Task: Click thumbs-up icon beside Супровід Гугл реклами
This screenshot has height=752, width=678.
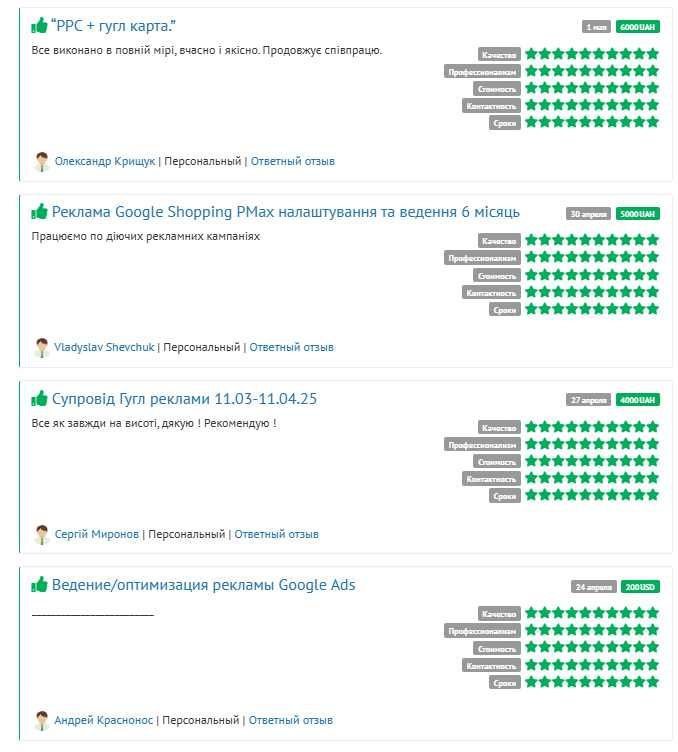Action: 39,399
